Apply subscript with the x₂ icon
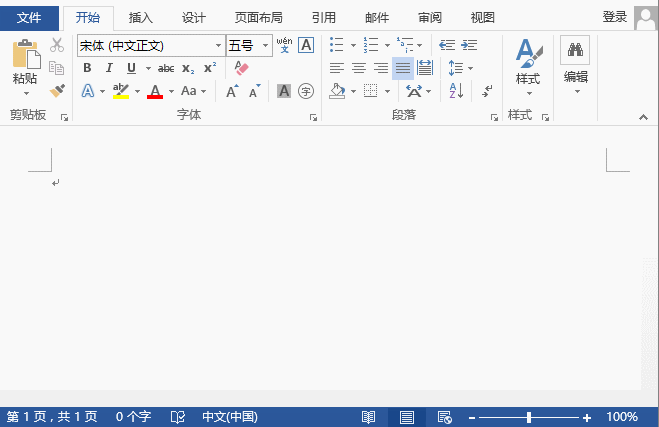This screenshot has height=427, width=659. coord(188,68)
